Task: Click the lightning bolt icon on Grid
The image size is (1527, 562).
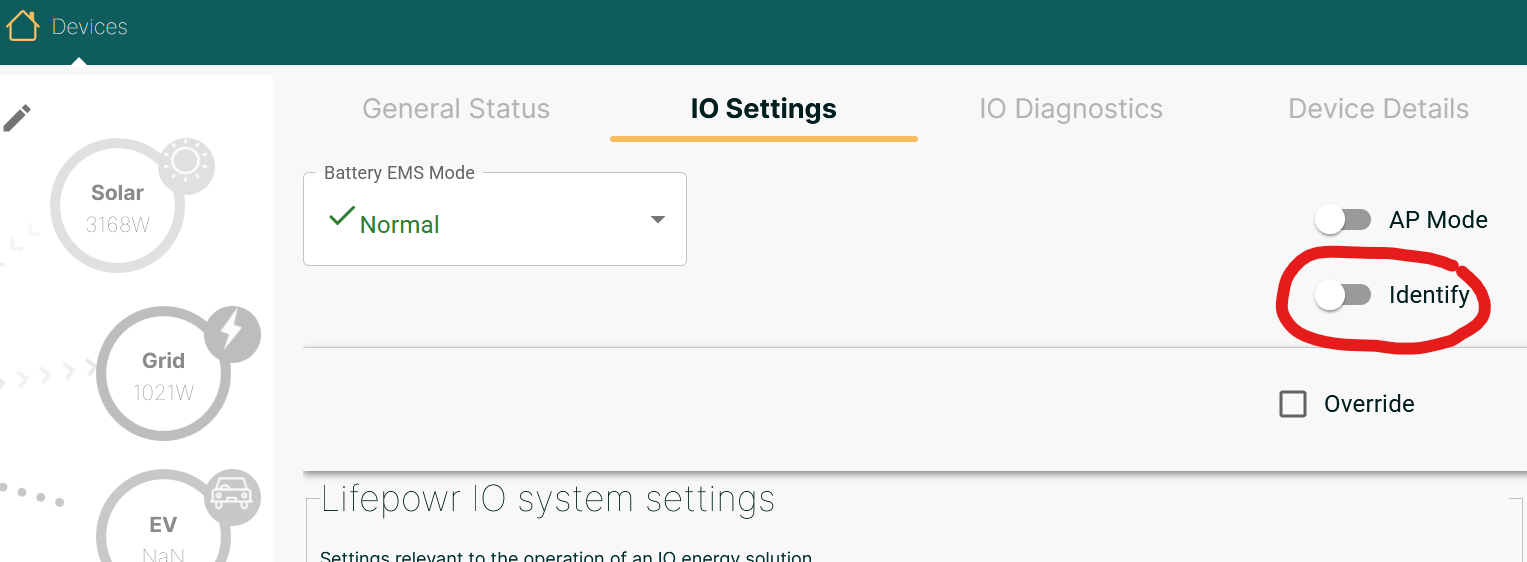Action: (x=232, y=333)
